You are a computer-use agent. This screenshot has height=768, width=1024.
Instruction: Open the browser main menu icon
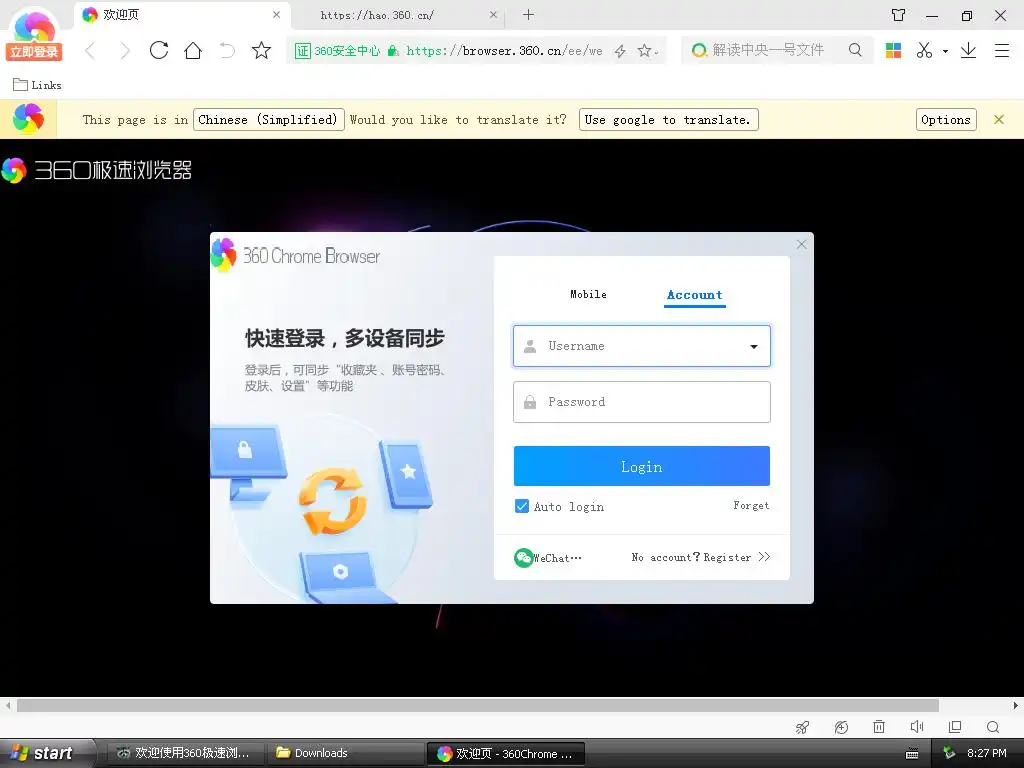[x=1002, y=50]
